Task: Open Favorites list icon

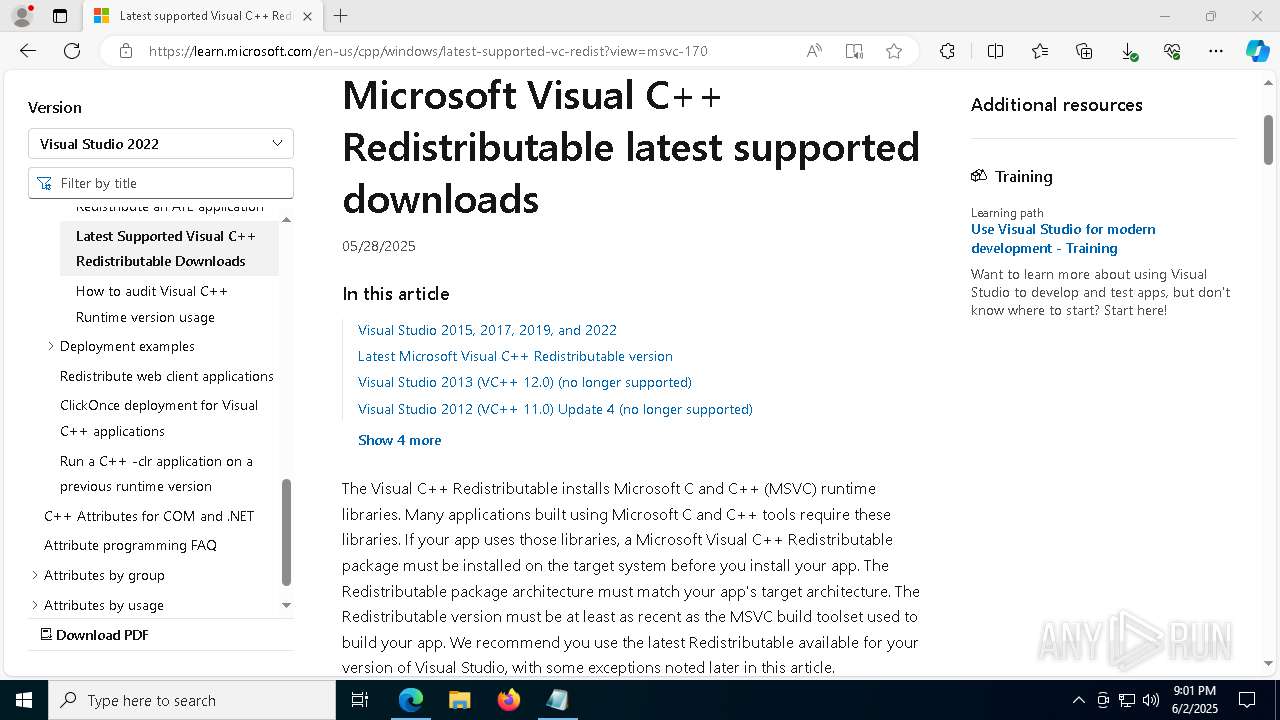Action: (1040, 51)
